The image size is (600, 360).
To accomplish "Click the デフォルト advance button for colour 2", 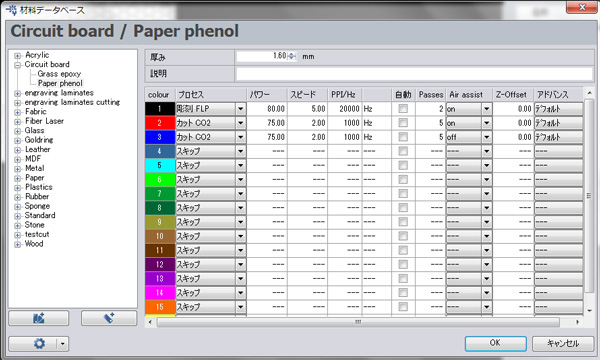I will [558, 123].
